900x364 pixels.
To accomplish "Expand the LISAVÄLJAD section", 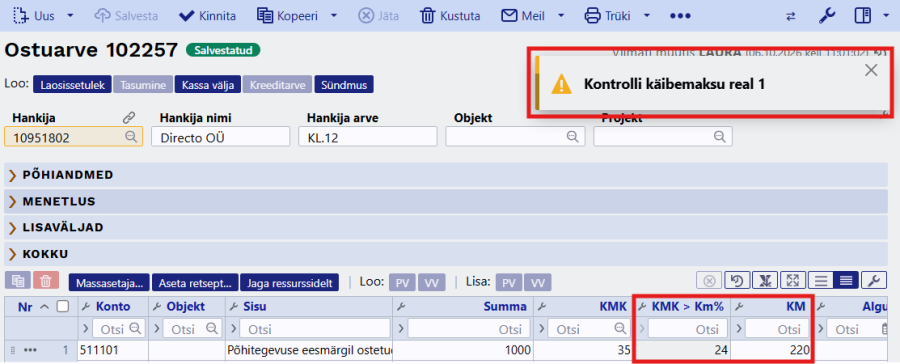I will [446, 227].
